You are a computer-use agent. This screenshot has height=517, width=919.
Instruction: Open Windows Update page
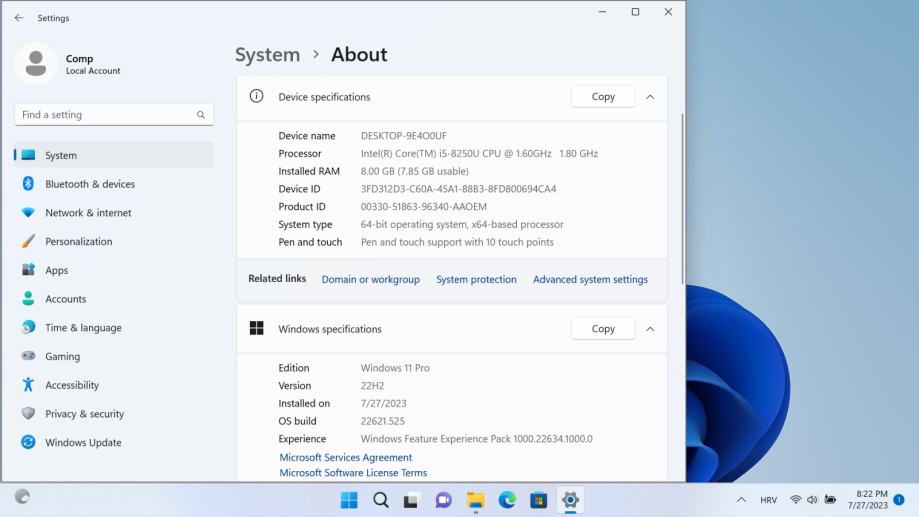pyautogui.click(x=83, y=443)
